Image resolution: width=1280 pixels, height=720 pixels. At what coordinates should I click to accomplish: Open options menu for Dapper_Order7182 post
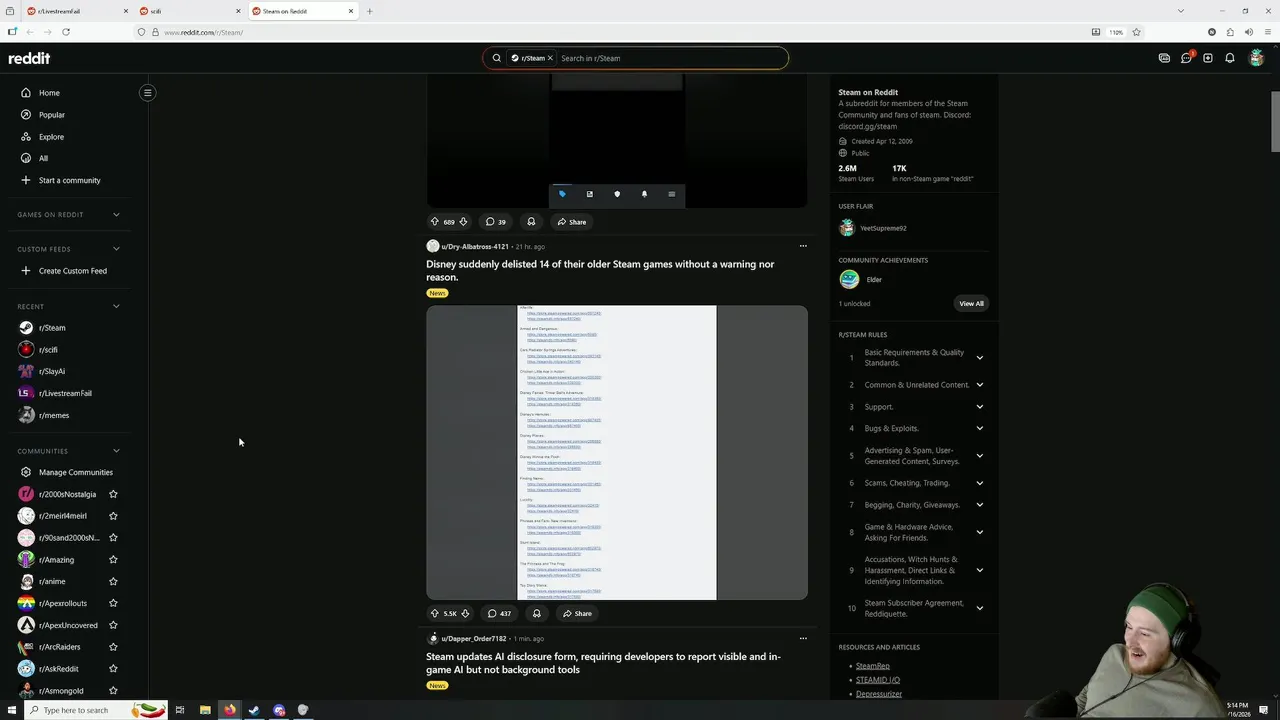point(802,638)
